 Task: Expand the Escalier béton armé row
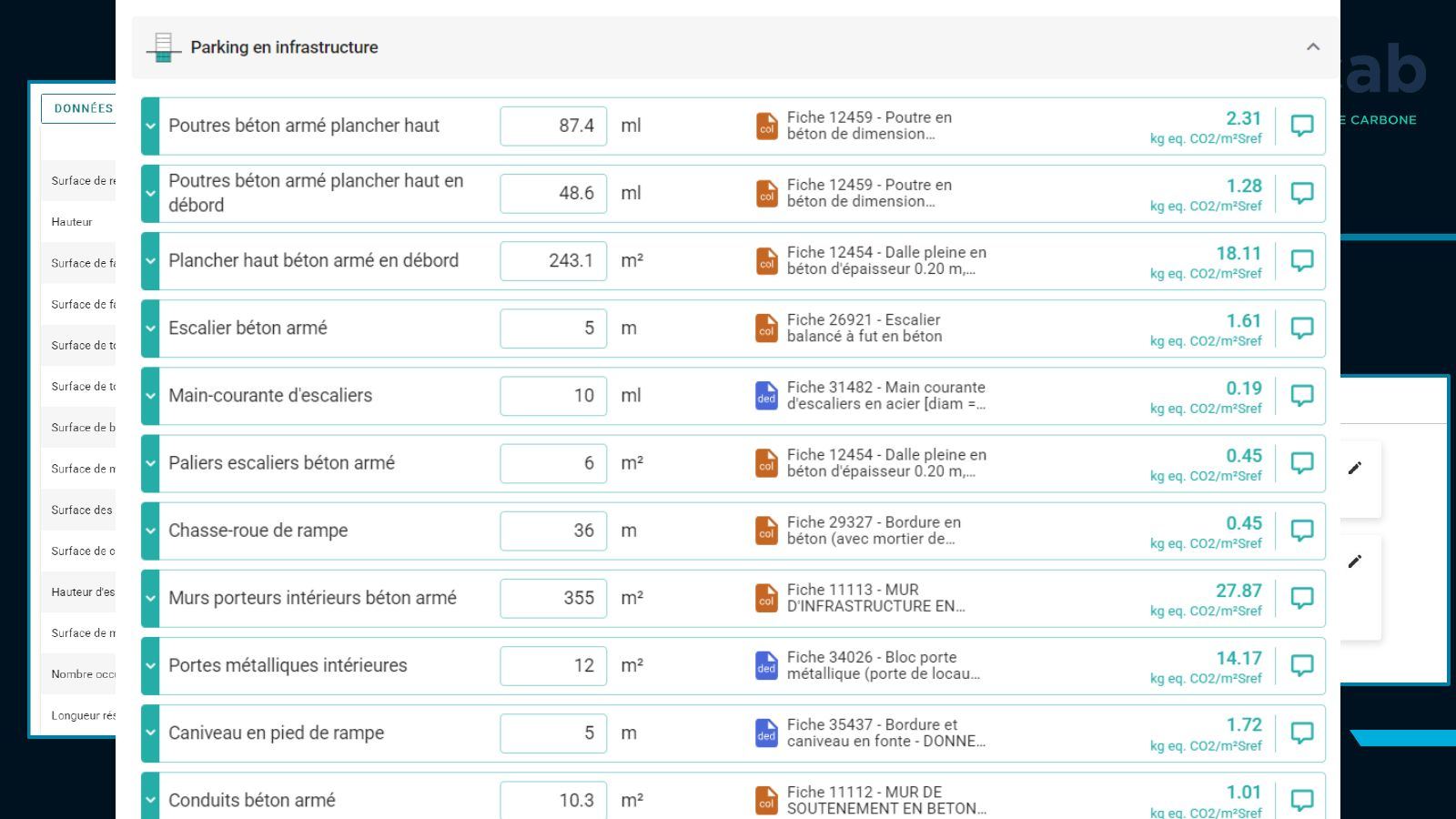coord(150,328)
